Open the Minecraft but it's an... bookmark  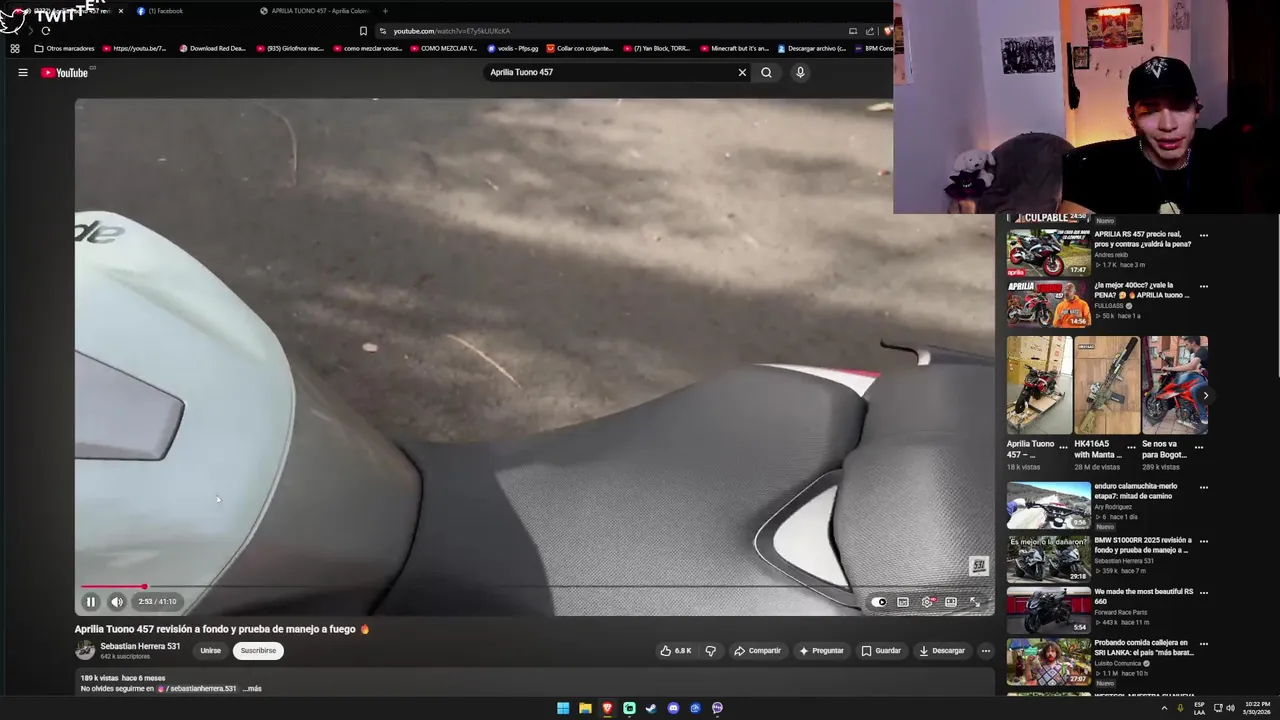click(734, 48)
